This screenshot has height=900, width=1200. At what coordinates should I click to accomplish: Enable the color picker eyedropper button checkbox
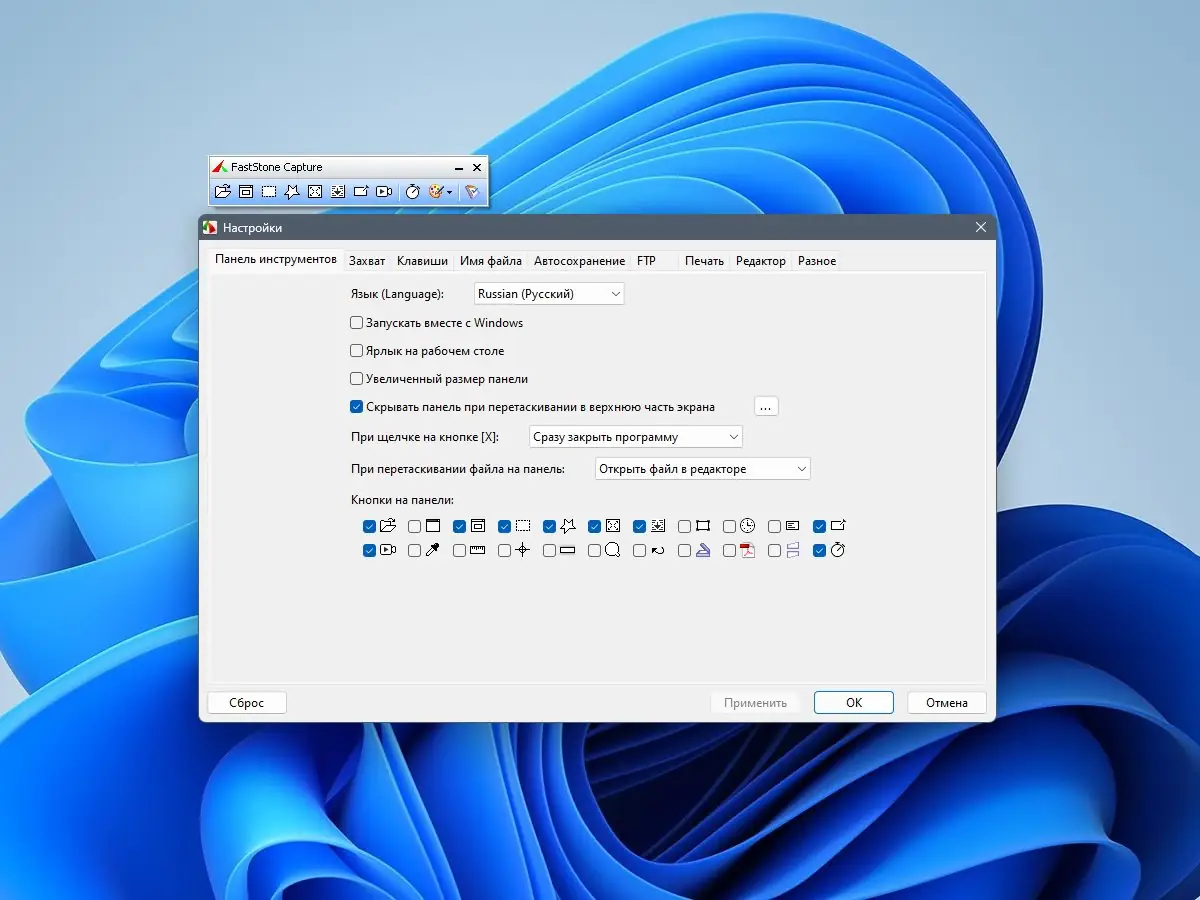pos(414,550)
